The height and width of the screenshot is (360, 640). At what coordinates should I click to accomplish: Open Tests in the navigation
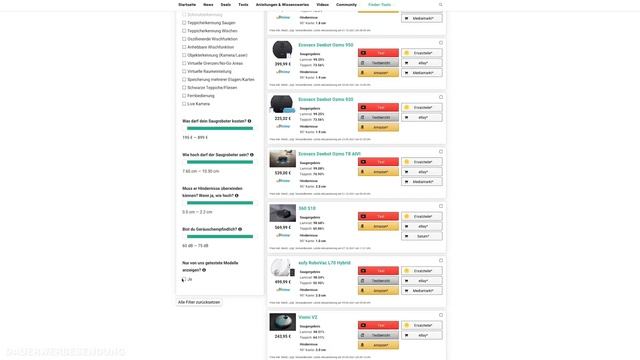243,4
